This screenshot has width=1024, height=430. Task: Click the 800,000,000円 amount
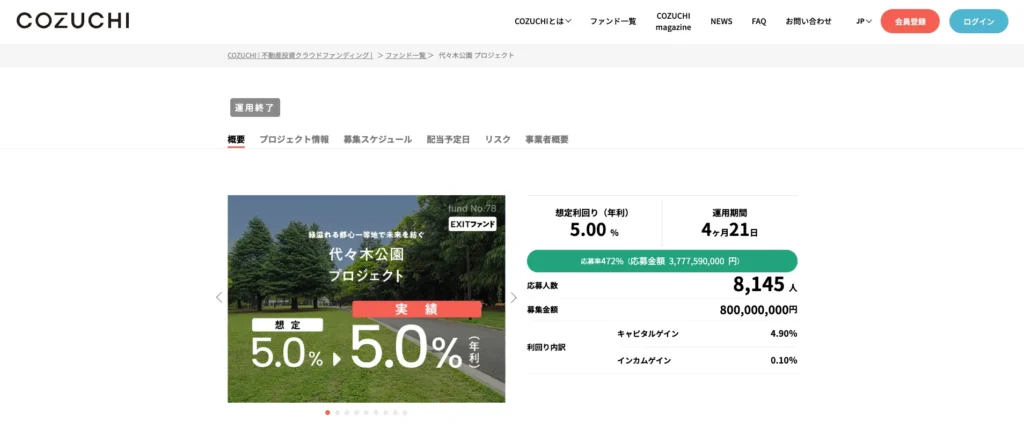[759, 310]
